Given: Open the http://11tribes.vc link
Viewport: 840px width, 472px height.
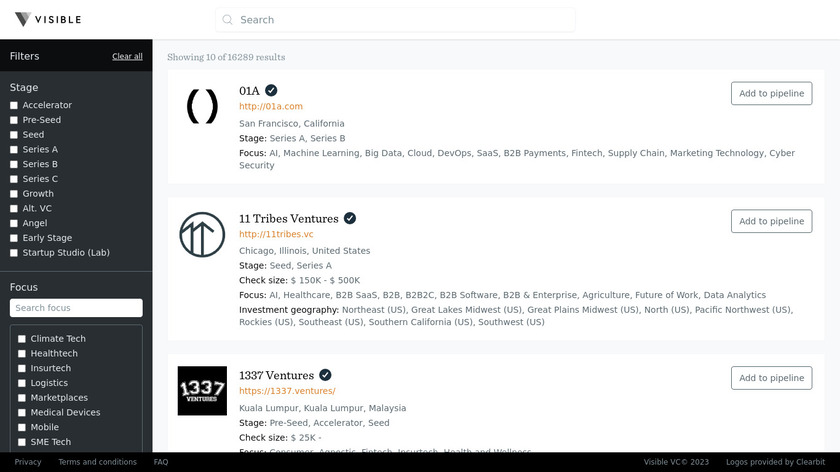Looking at the screenshot, I should tap(276, 234).
